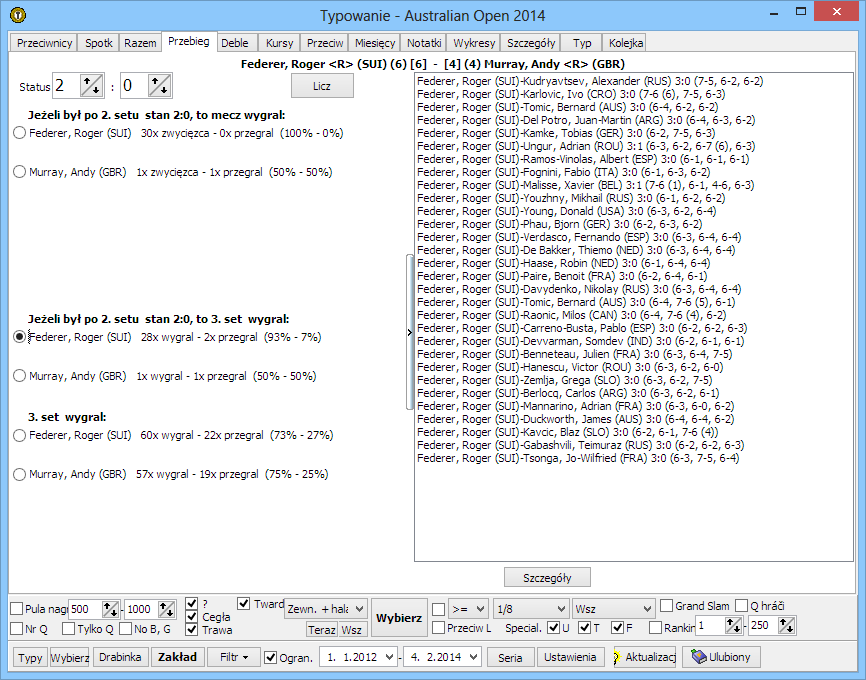This screenshot has width=866, height=680.
Task: Open the Deble tab
Action: tap(235, 43)
